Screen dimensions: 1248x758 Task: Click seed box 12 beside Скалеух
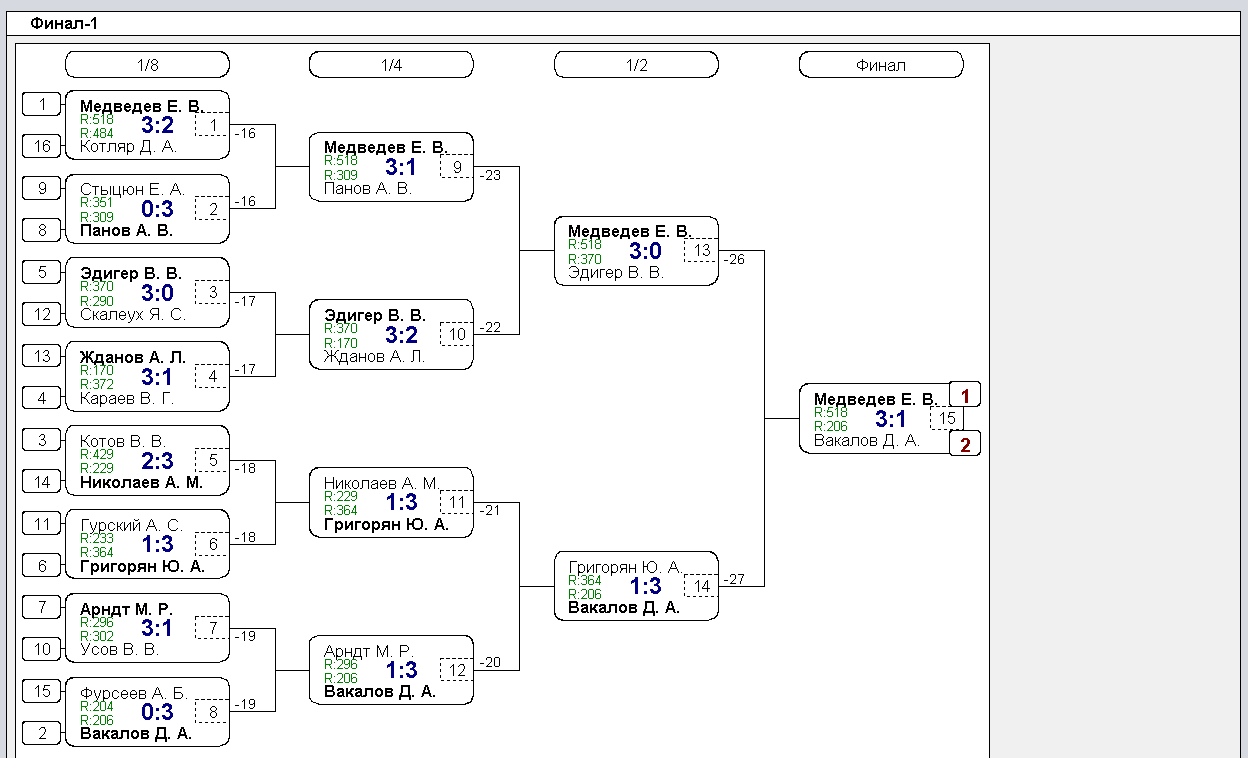42,314
